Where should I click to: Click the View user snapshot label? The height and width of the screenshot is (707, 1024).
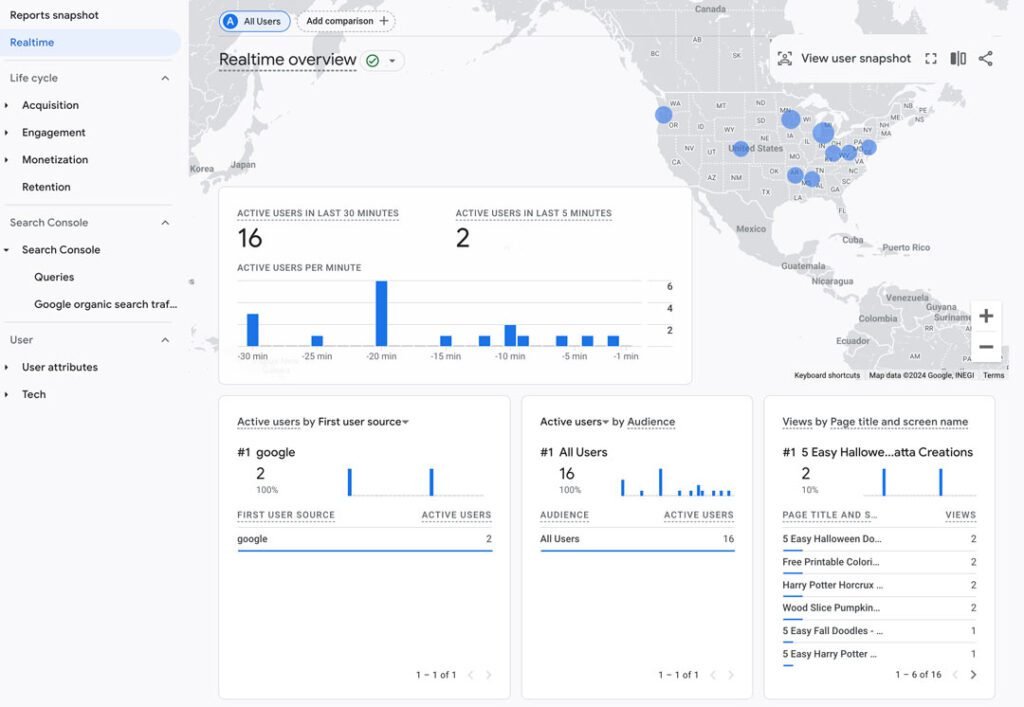point(856,59)
